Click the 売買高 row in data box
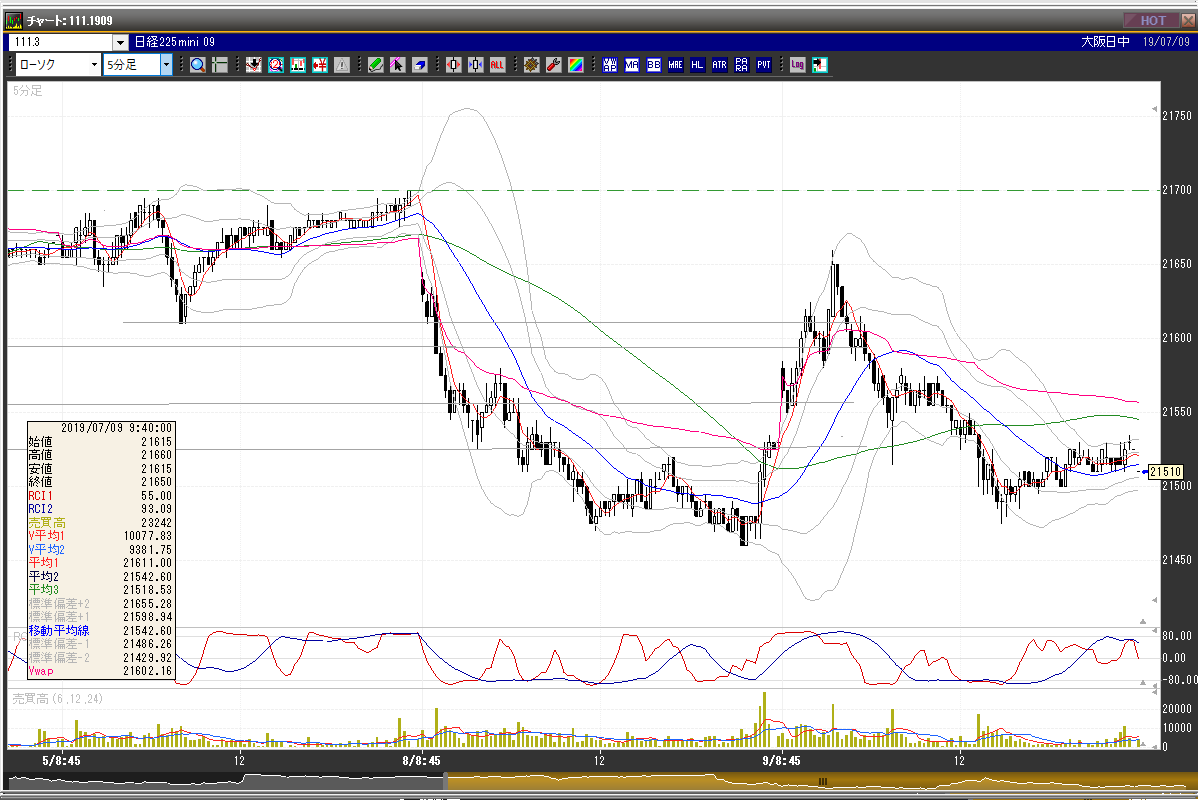 (x=101, y=523)
